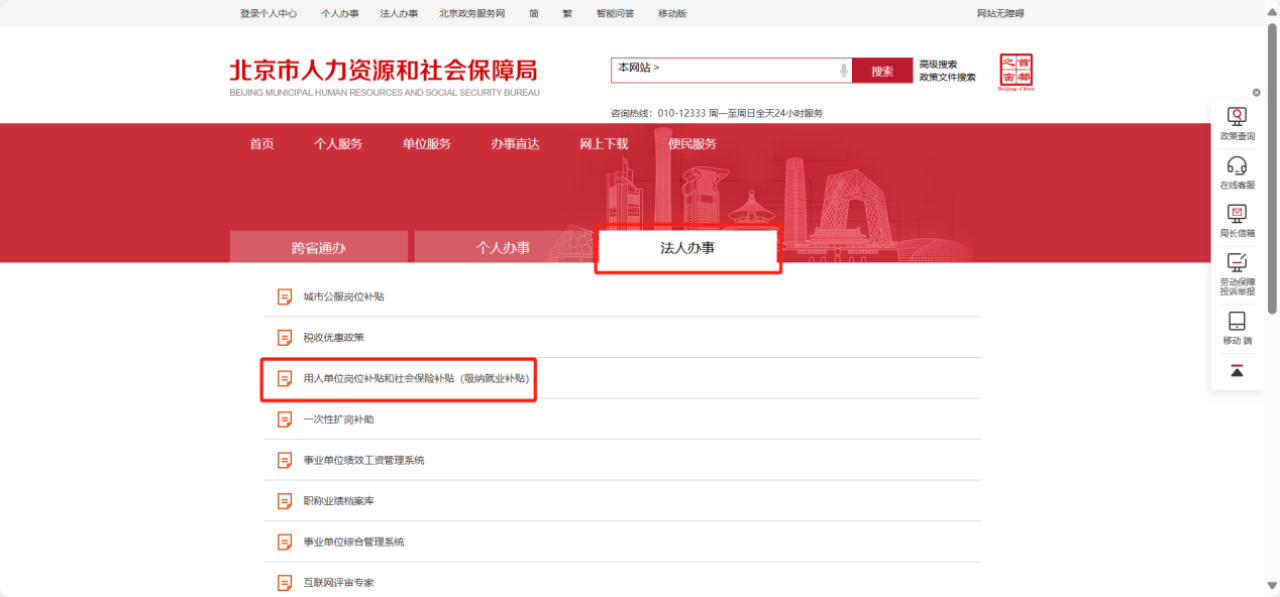Expand the 本网站 search scope selector
The height and width of the screenshot is (597, 1280).
tap(639, 68)
